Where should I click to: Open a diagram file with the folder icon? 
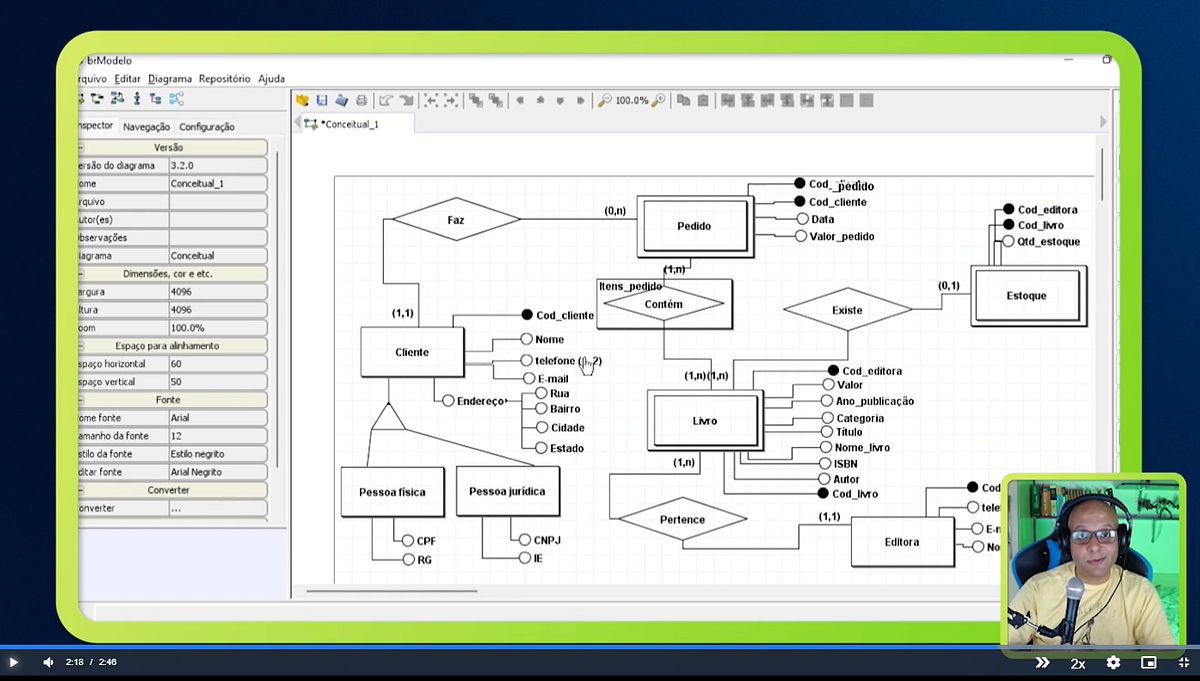[x=302, y=99]
